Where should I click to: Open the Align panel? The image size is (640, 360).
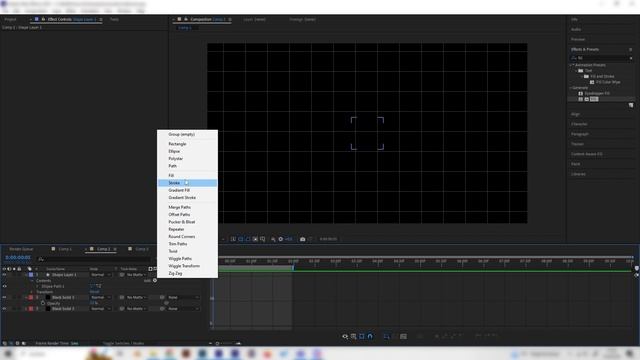(575, 114)
